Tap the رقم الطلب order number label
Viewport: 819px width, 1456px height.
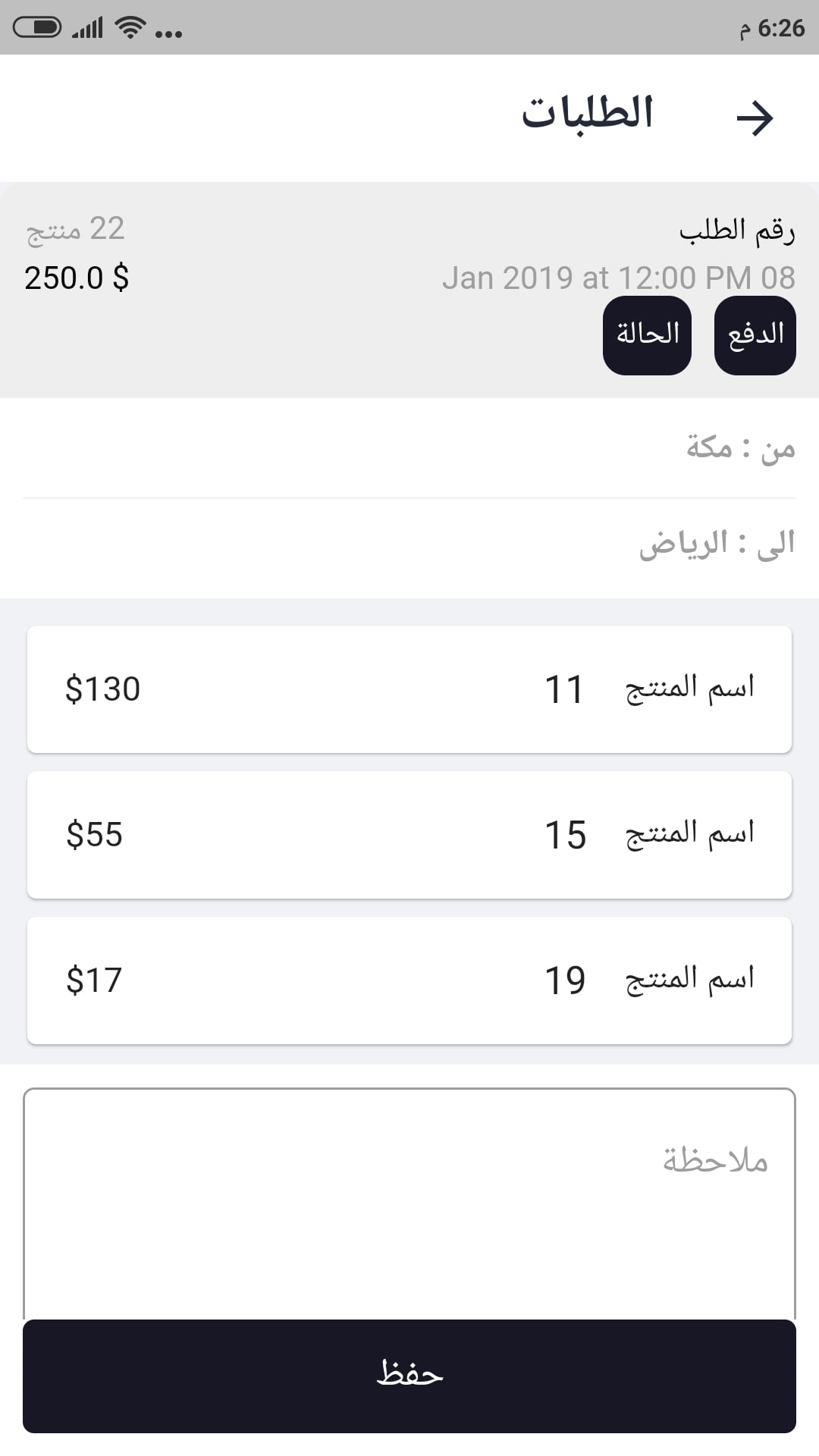click(736, 230)
